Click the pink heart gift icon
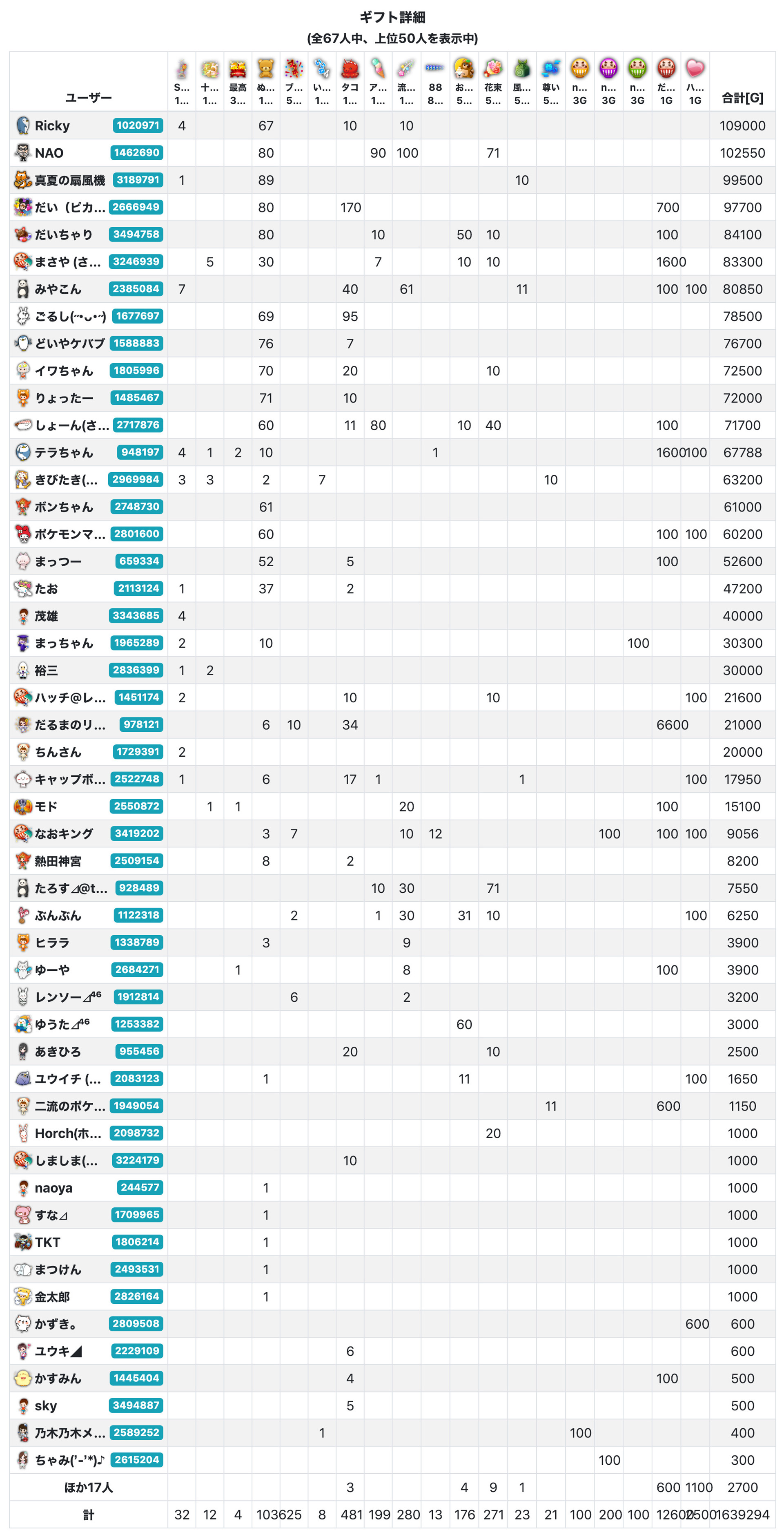Viewport: 784px width, 1535px height. pos(695,69)
